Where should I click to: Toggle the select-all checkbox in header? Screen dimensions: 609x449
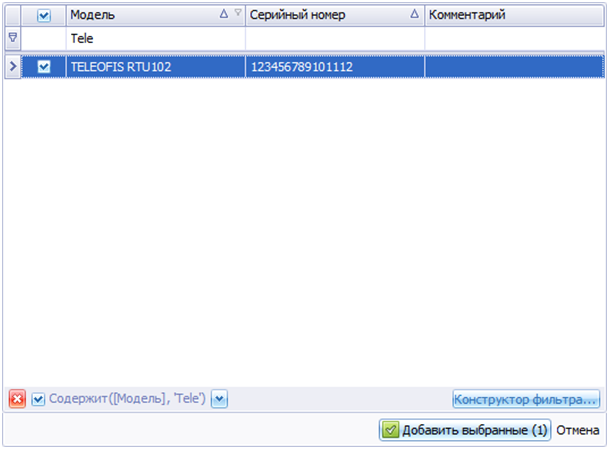[x=44, y=16]
